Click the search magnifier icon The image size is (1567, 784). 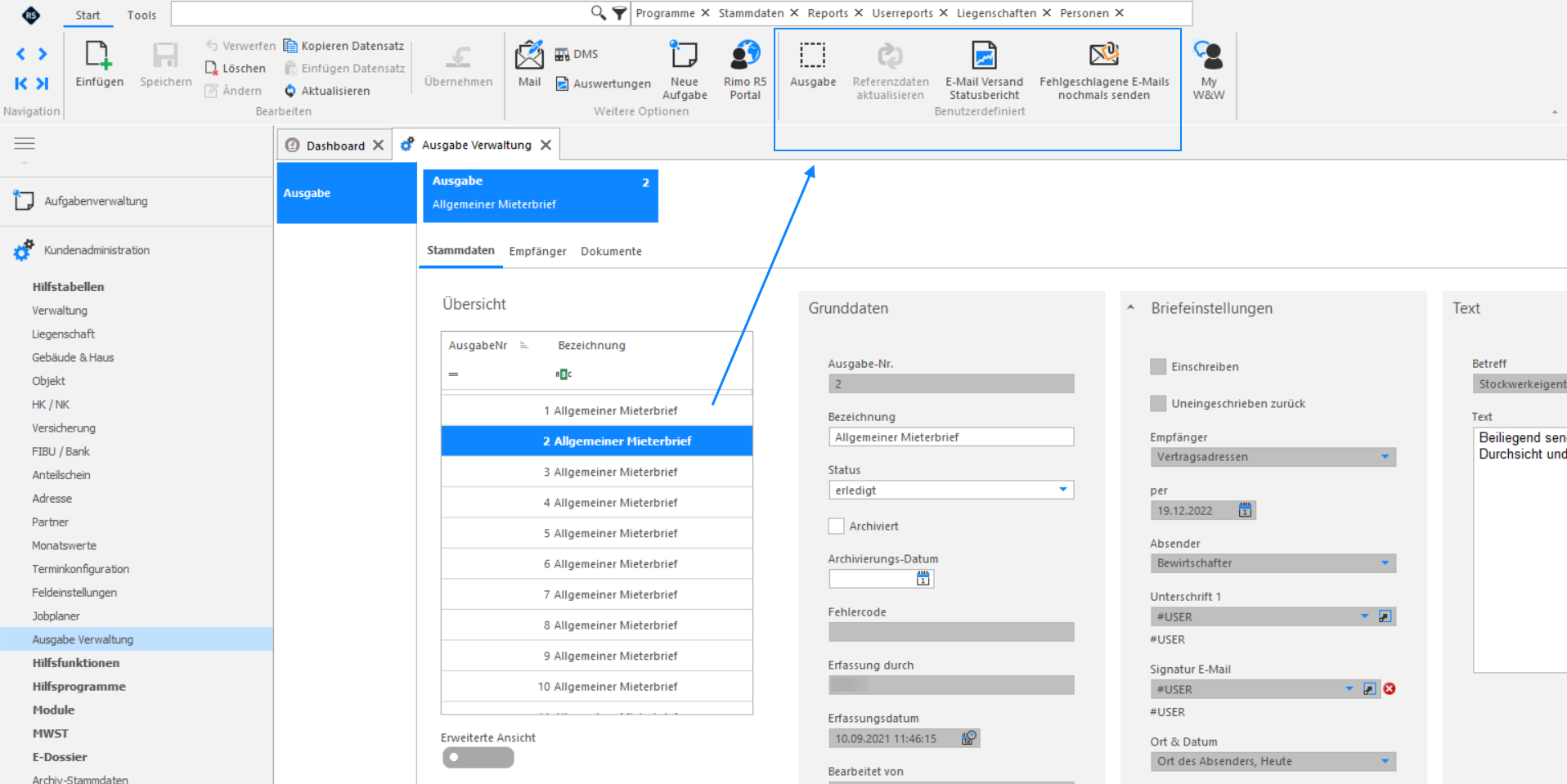click(x=599, y=13)
